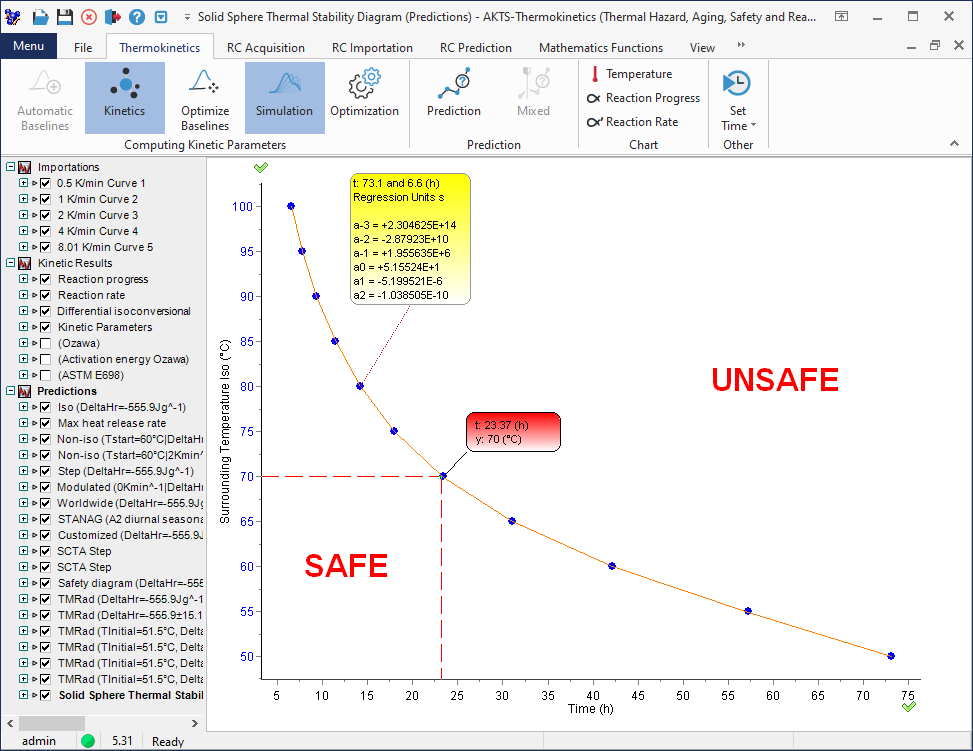
Task: Launch the Optimization gear tool
Action: pos(364,97)
